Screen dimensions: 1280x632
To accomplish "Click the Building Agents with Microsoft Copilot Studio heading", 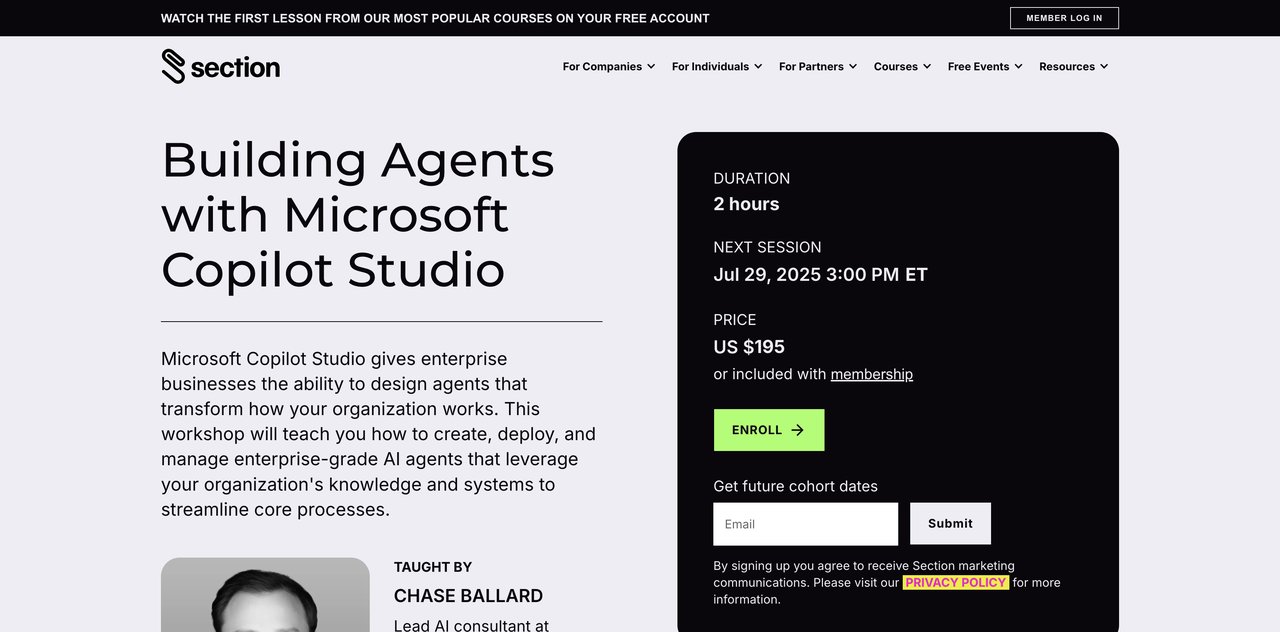I will click(358, 214).
